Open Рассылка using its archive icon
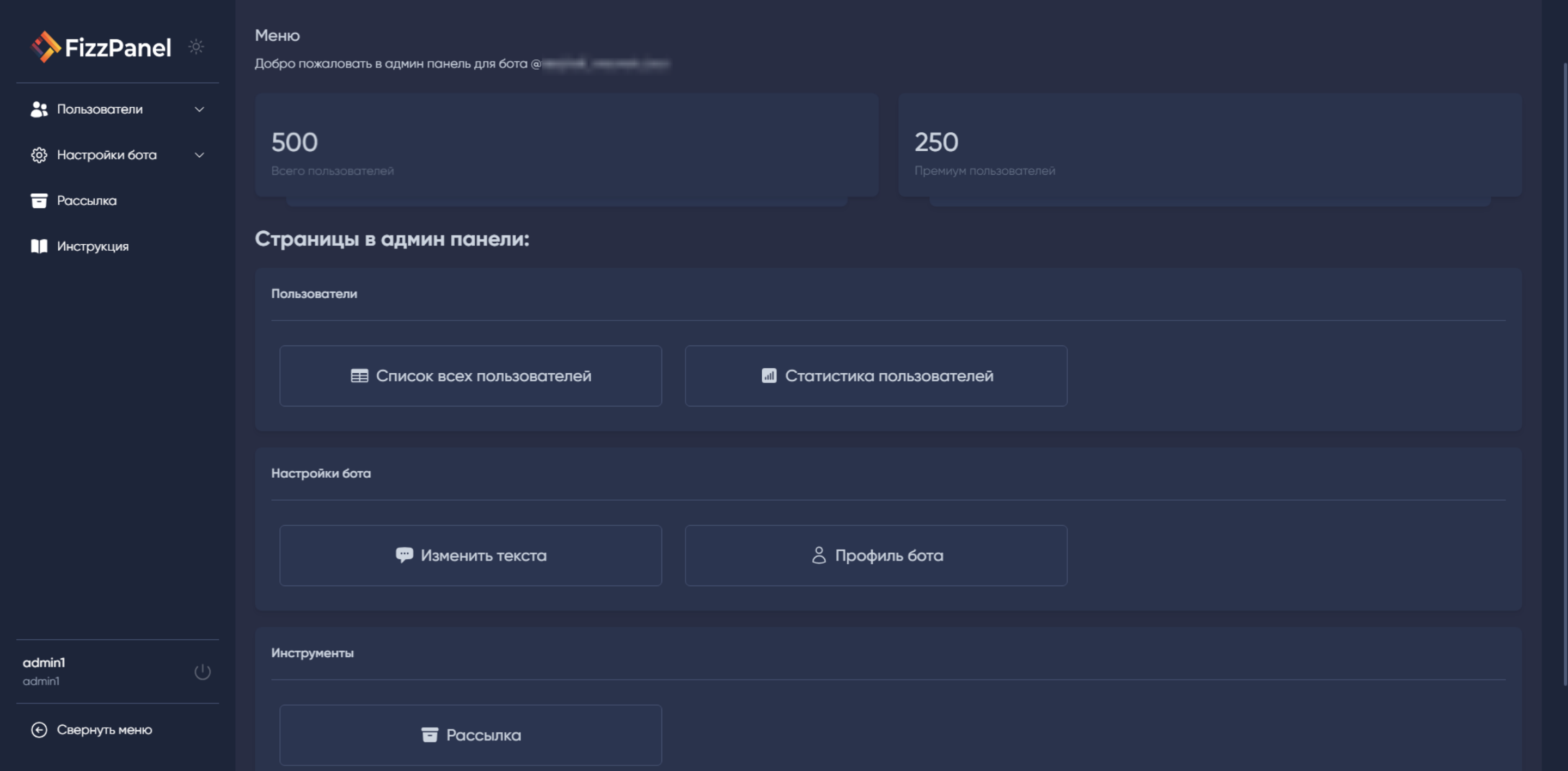 39,201
